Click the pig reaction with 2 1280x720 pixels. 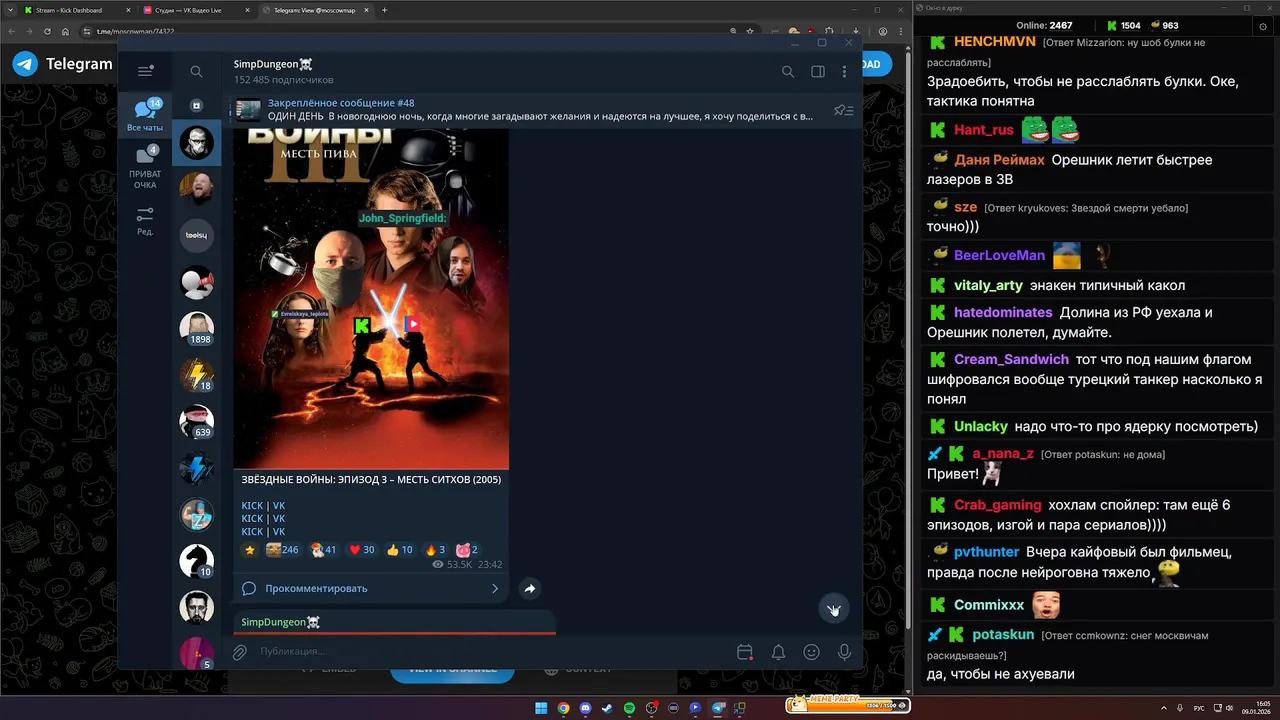(467, 550)
